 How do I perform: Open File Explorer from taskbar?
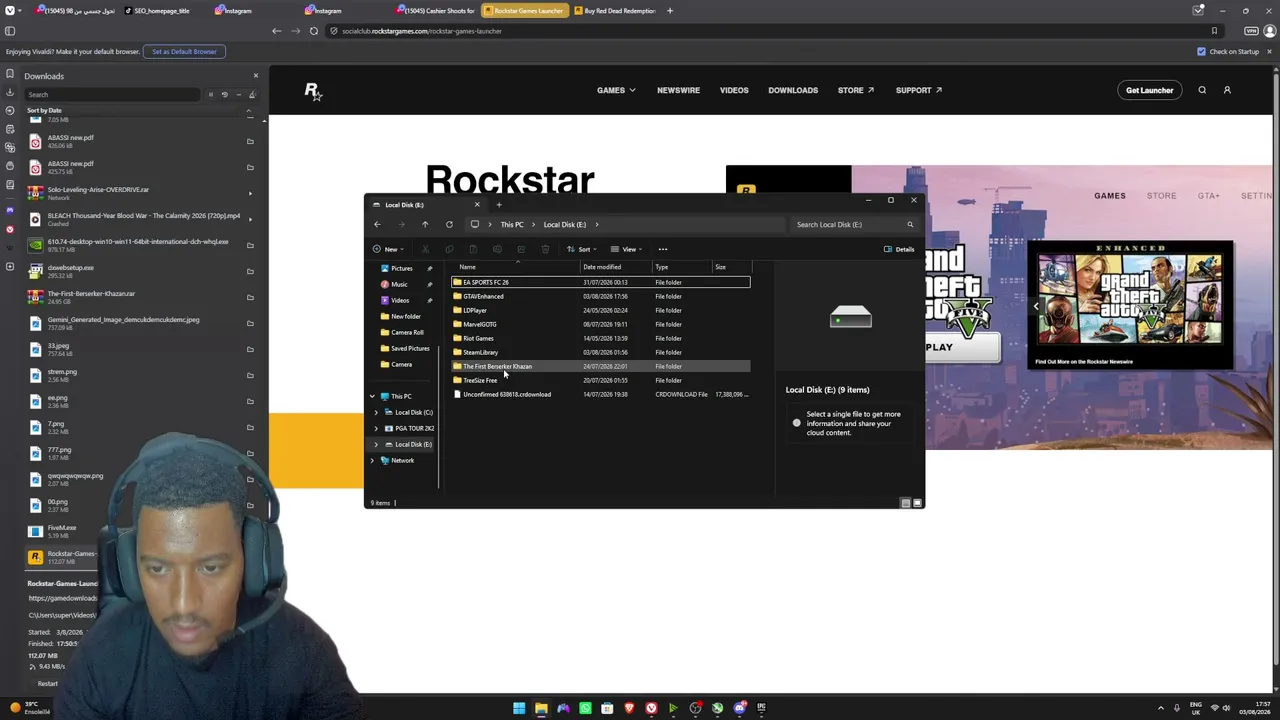tap(541, 708)
